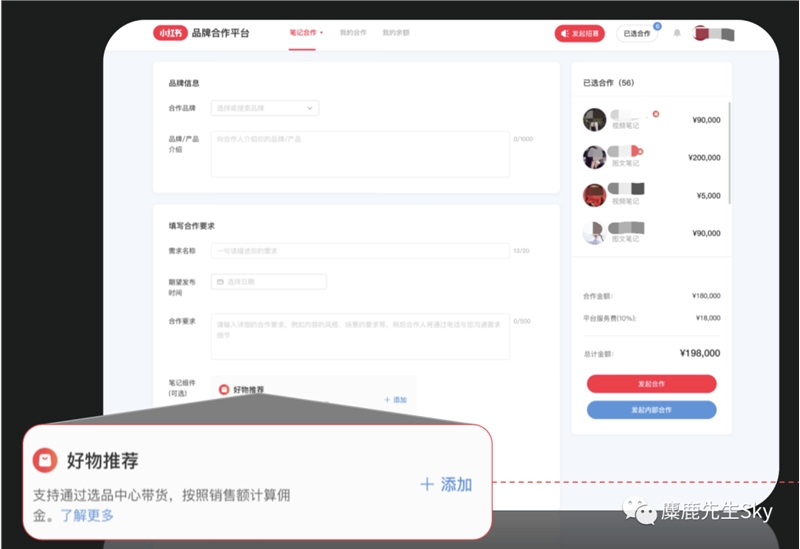Screen dimensions: 800x549
Task: Select the creator avatar priced ¥5,000
Action: click(594, 195)
